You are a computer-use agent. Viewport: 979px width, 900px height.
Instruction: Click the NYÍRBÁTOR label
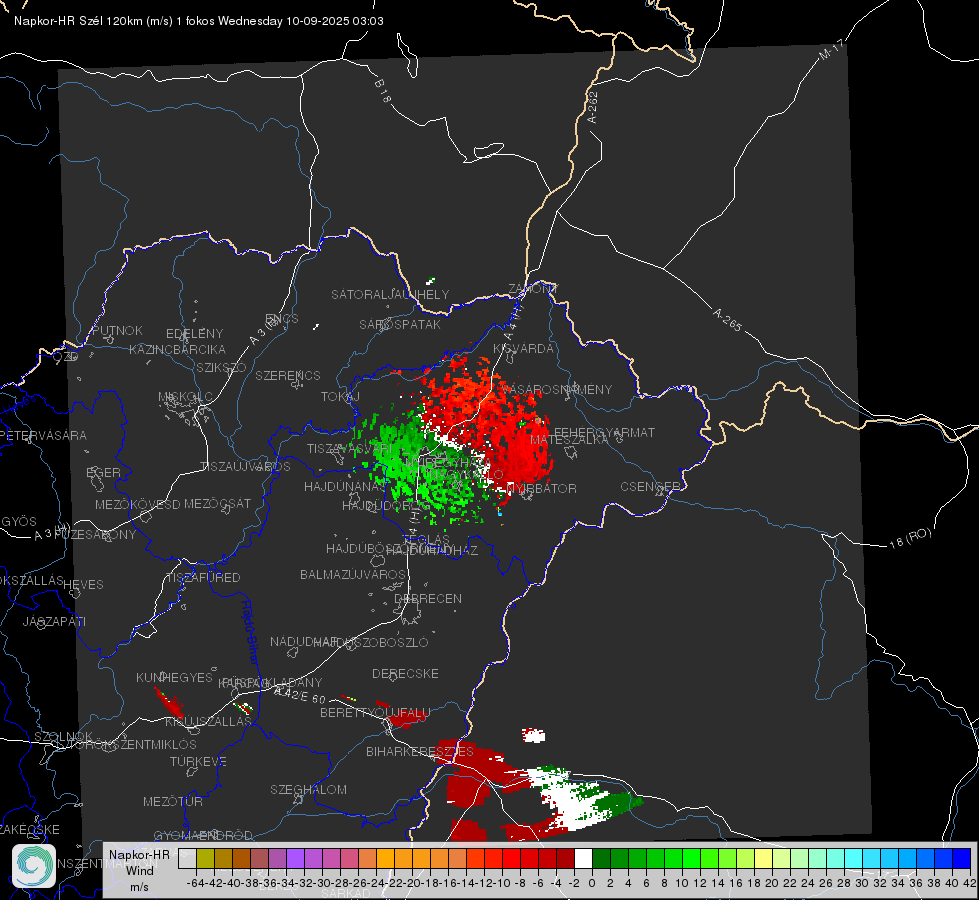(x=541, y=488)
